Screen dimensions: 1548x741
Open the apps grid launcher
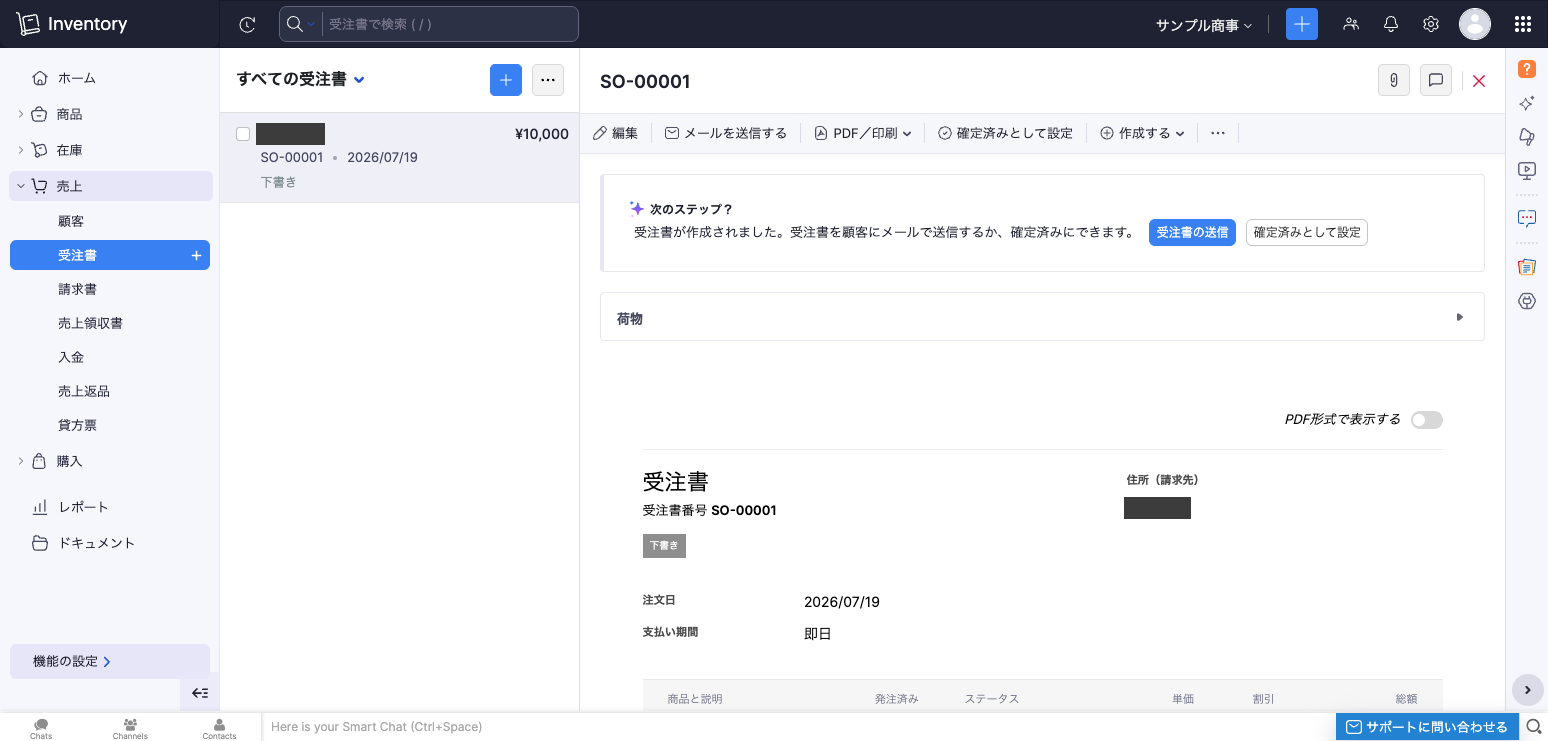pyautogui.click(x=1523, y=24)
